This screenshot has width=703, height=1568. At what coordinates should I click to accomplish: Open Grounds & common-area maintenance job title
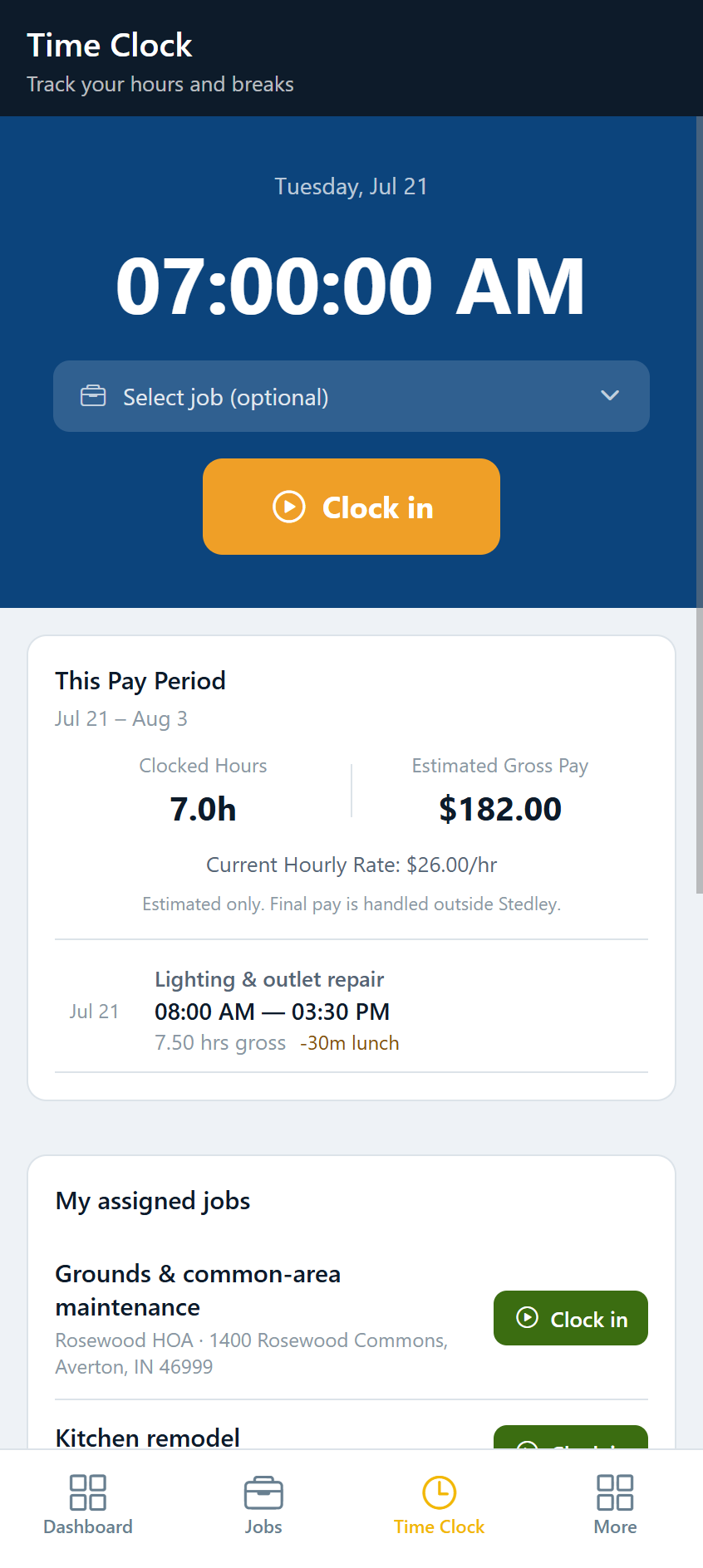[198, 1291]
